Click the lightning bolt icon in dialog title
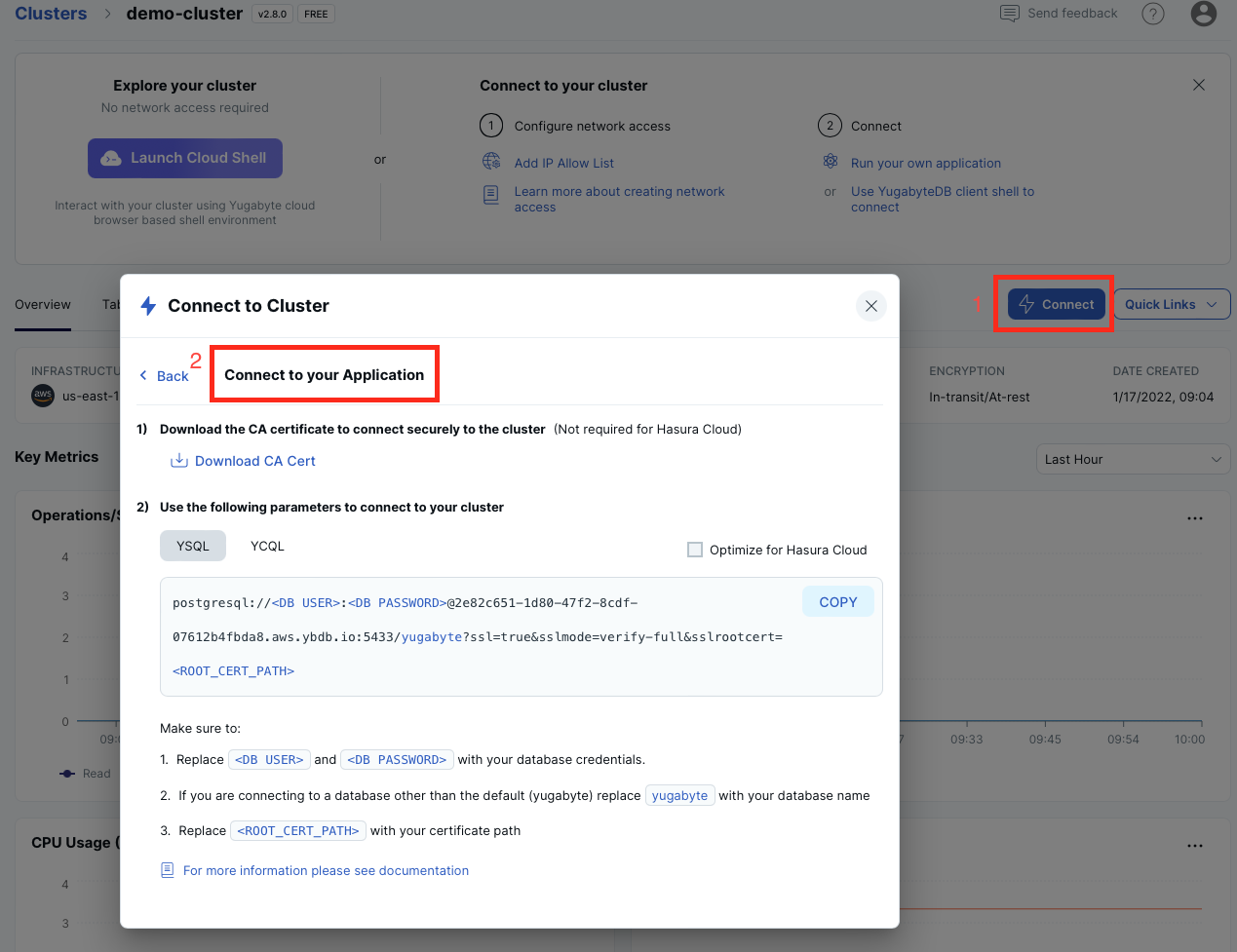The image size is (1237, 952). (148, 306)
